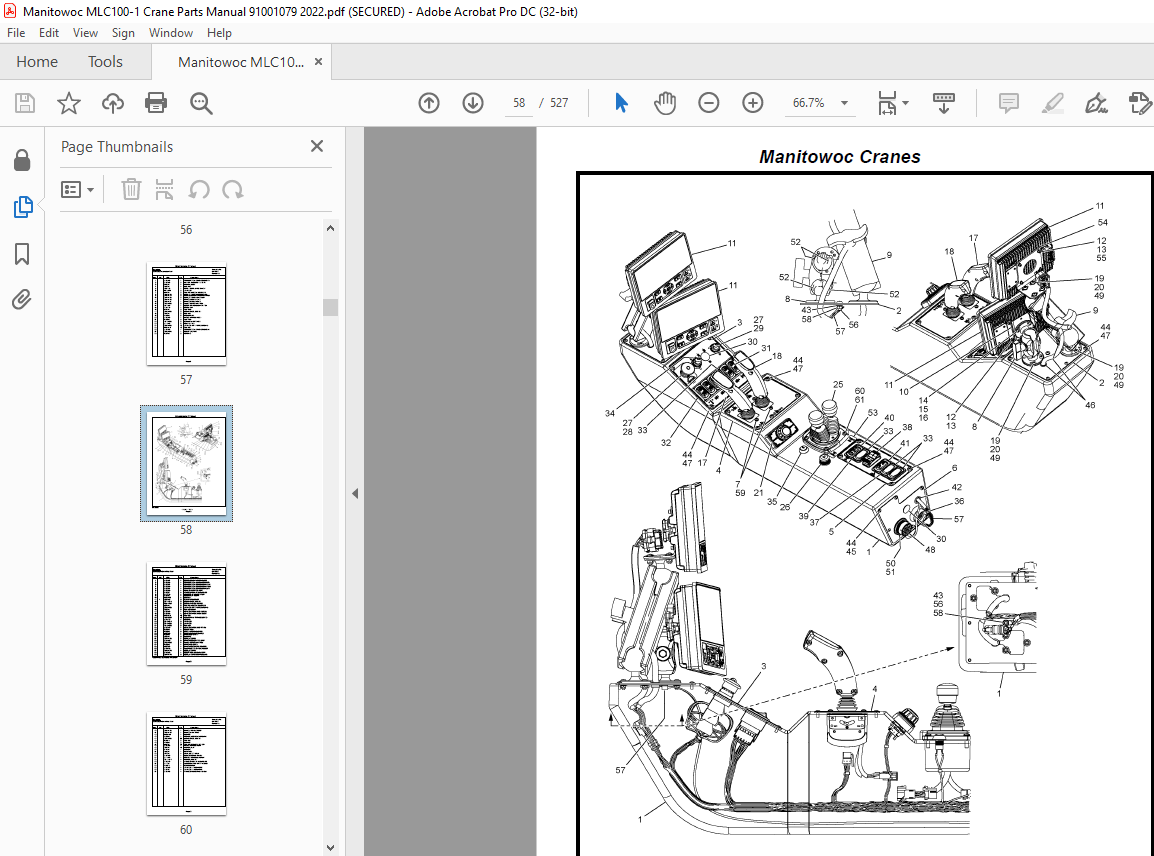Open the File menu
This screenshot has width=1154, height=856.
point(16,33)
